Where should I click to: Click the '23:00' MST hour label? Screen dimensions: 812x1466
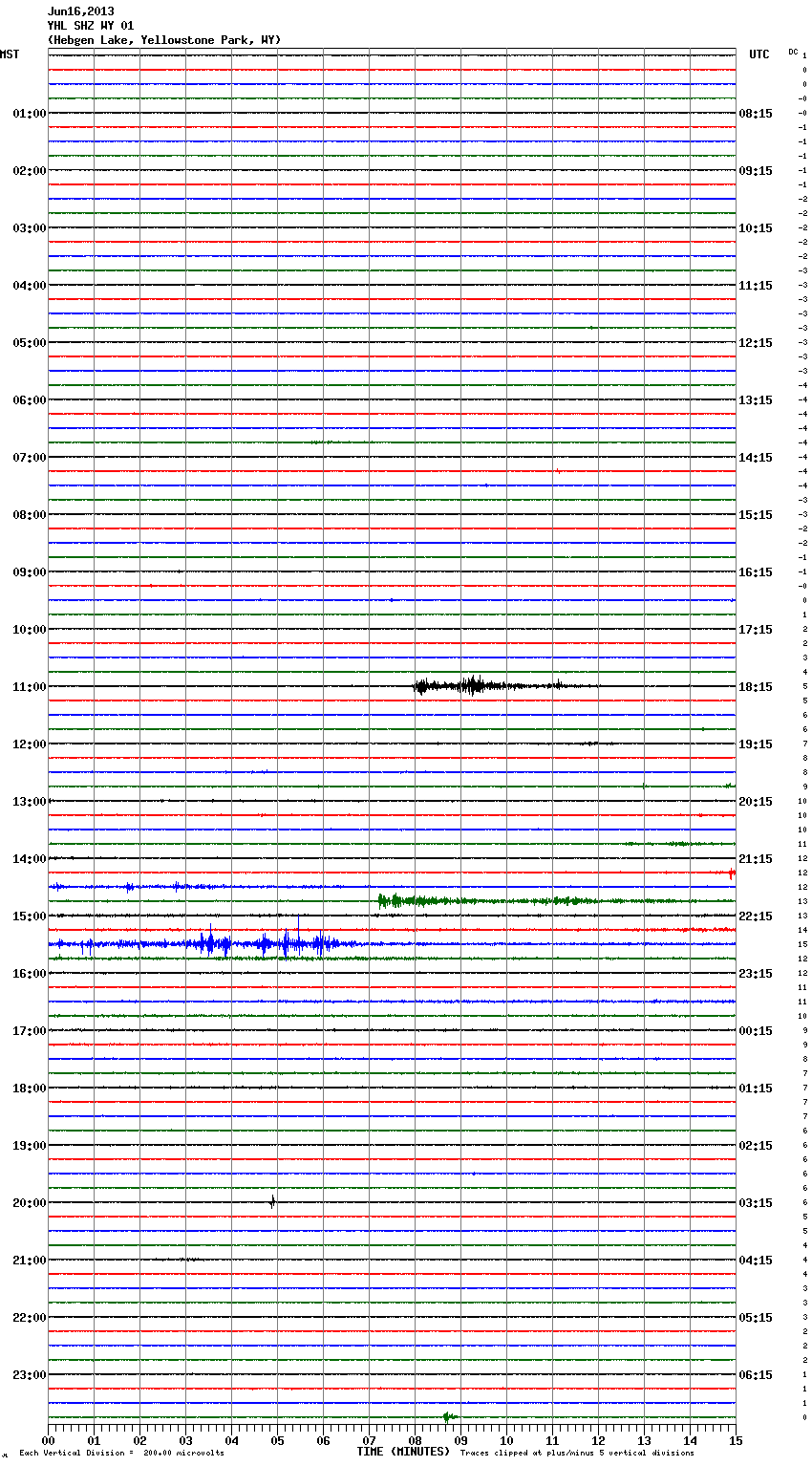click(29, 1374)
